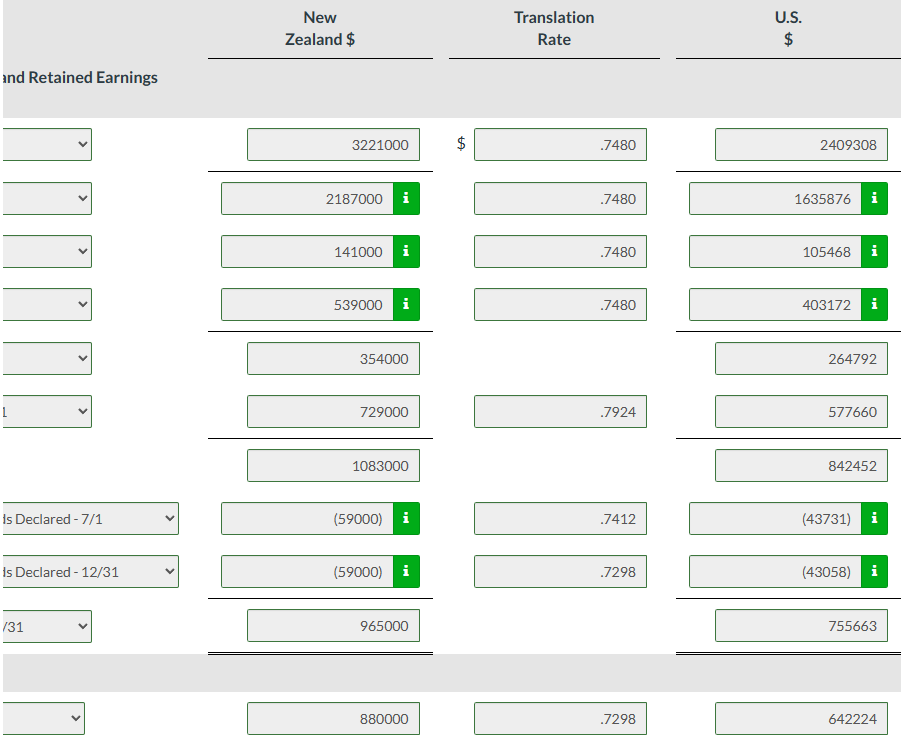
Task: Click the 755663 U.S. $ total field
Action: (801, 625)
